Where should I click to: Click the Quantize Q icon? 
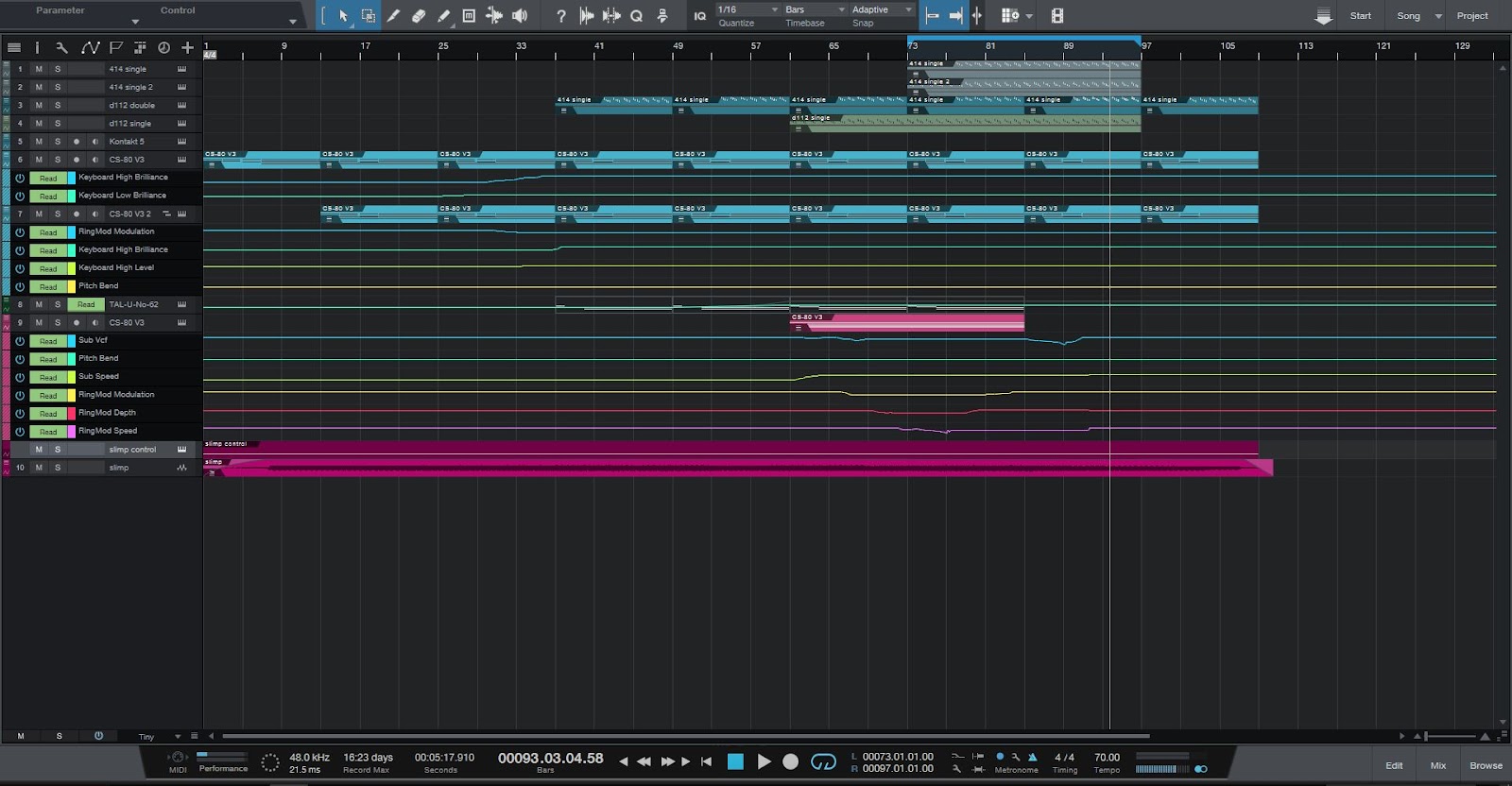[x=636, y=16]
